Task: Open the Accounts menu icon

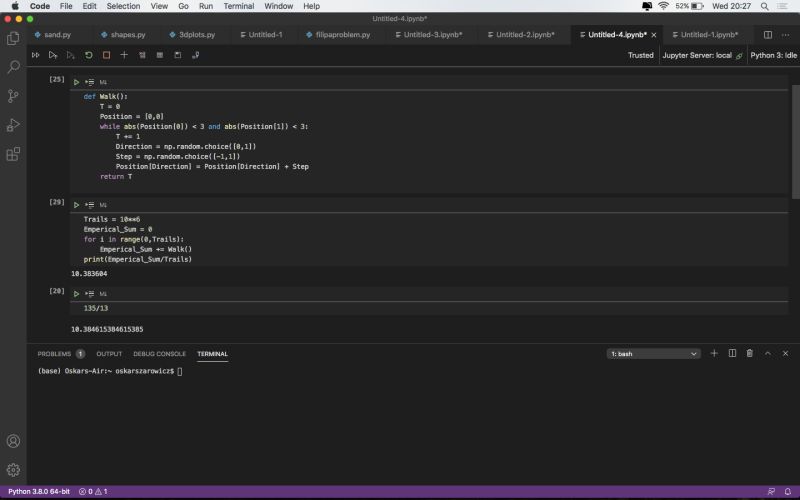Action: 13,441
